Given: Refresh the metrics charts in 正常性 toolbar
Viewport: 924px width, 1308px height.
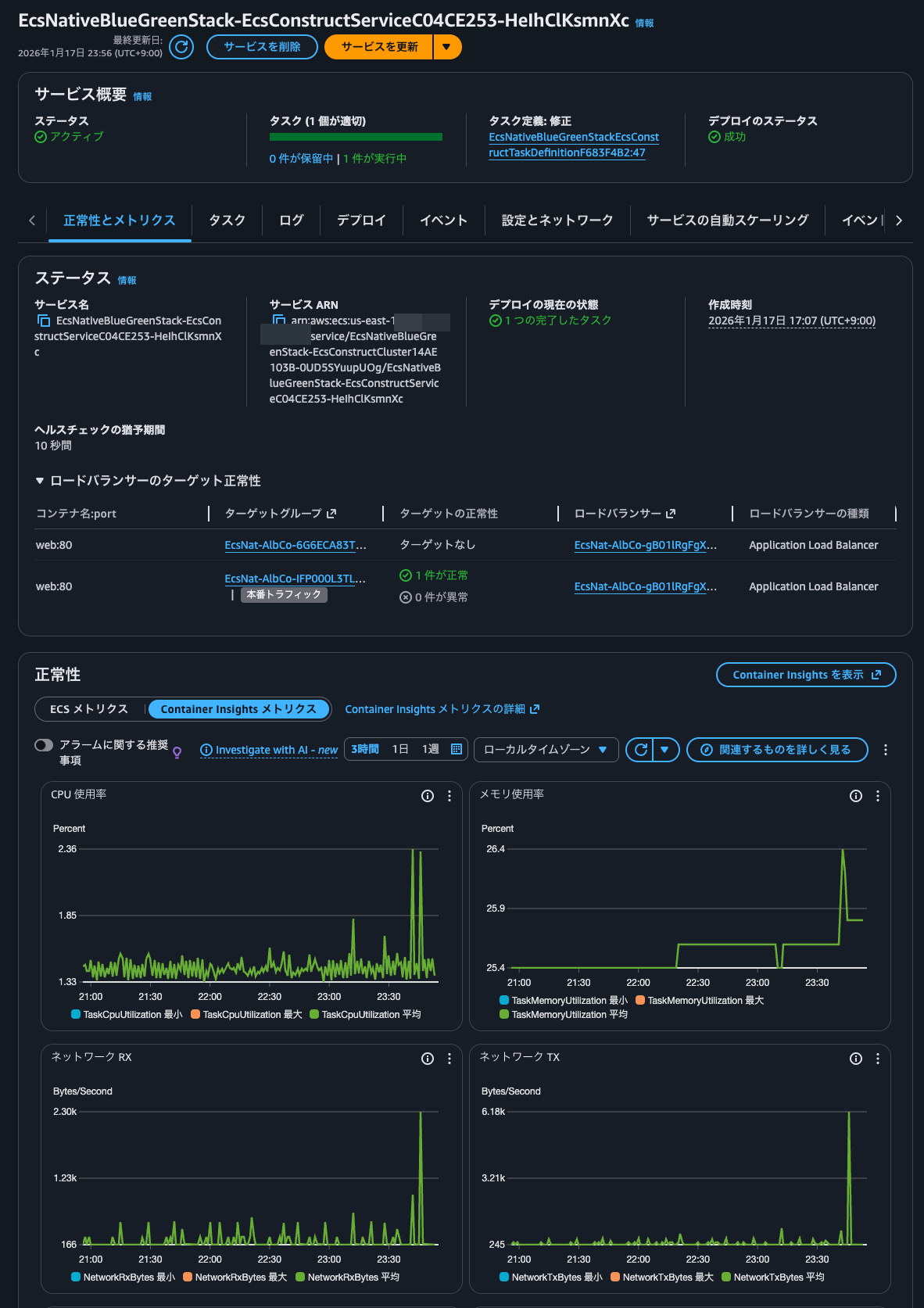Looking at the screenshot, I should [x=641, y=750].
